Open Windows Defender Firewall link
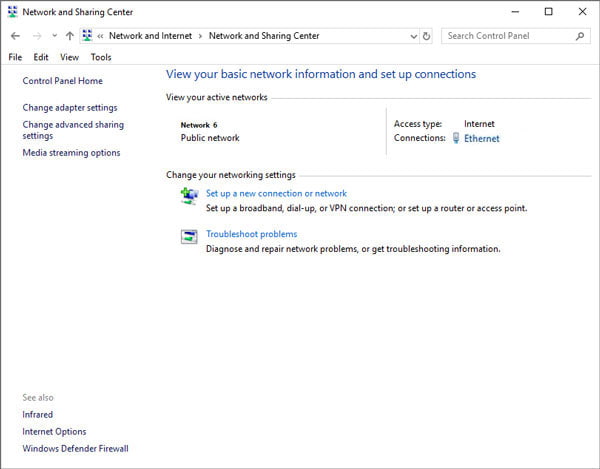The width and height of the screenshot is (600, 469). pos(75,448)
